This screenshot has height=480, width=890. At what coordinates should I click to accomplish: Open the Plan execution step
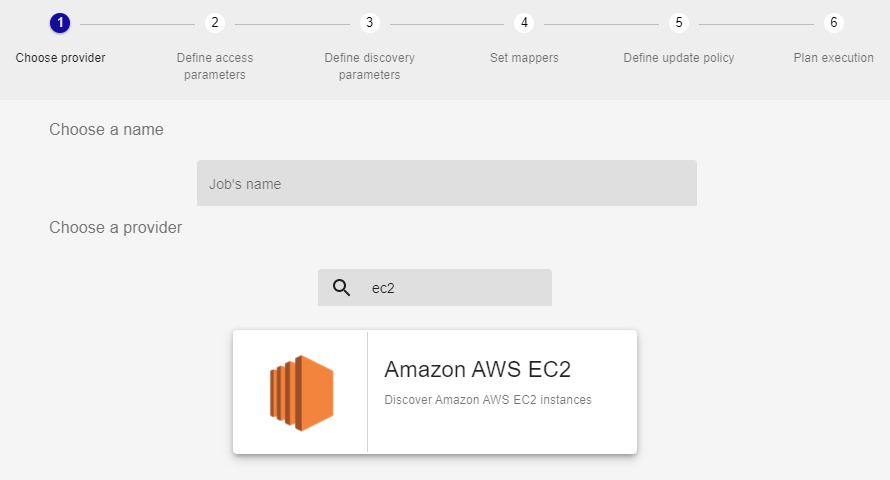coord(834,58)
